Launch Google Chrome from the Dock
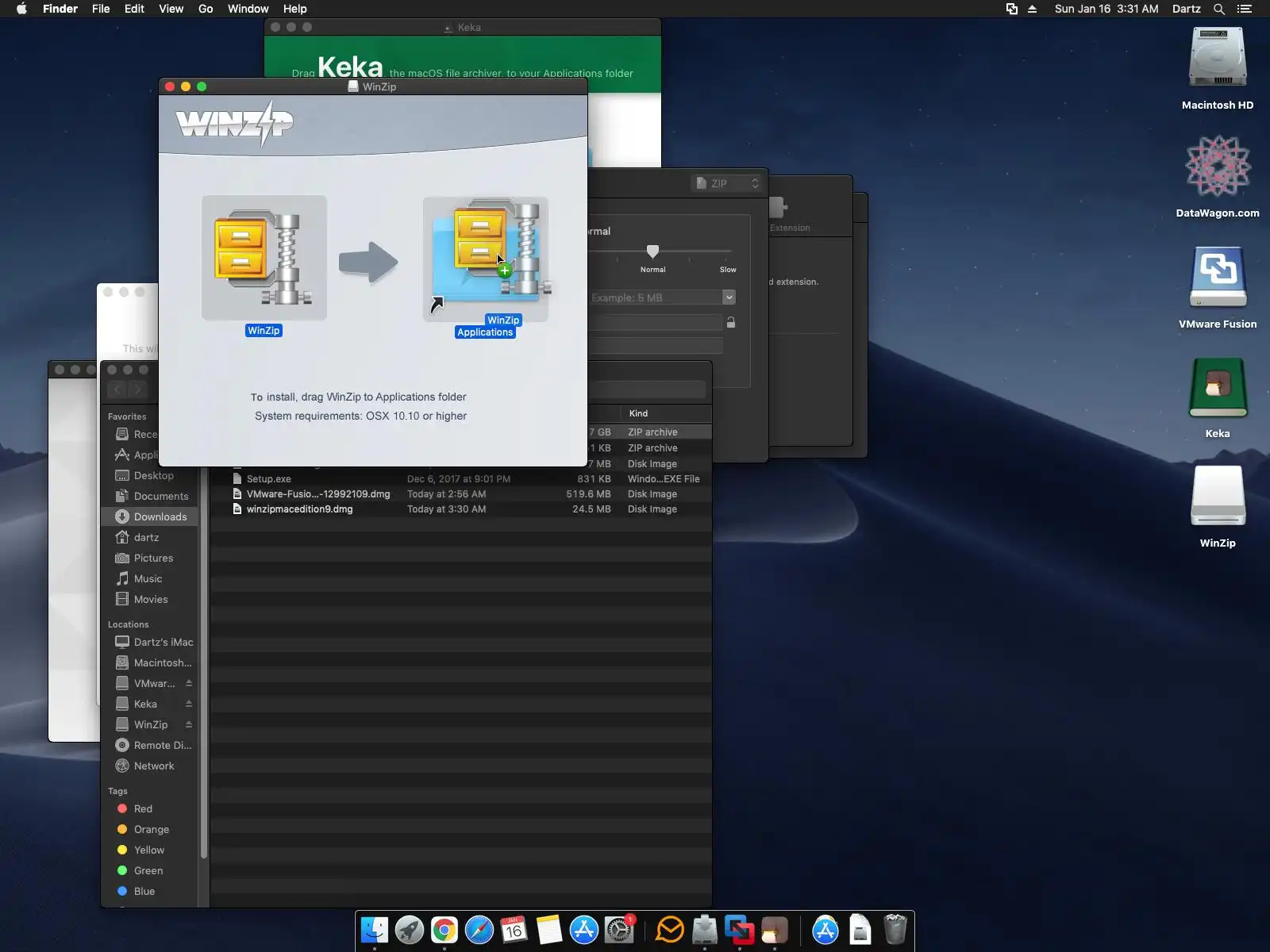The image size is (1270, 952). tap(444, 930)
